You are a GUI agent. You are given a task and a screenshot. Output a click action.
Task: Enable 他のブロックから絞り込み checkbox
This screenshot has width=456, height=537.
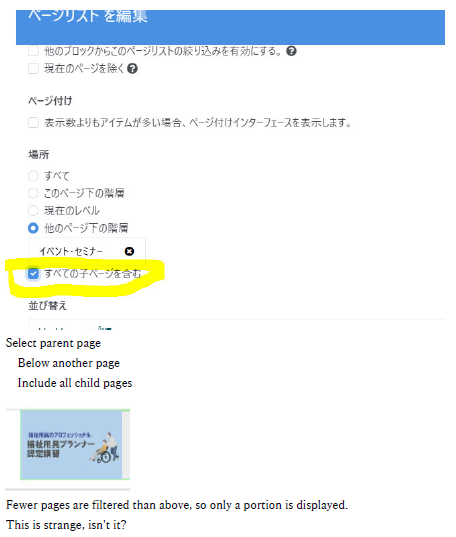[33, 51]
